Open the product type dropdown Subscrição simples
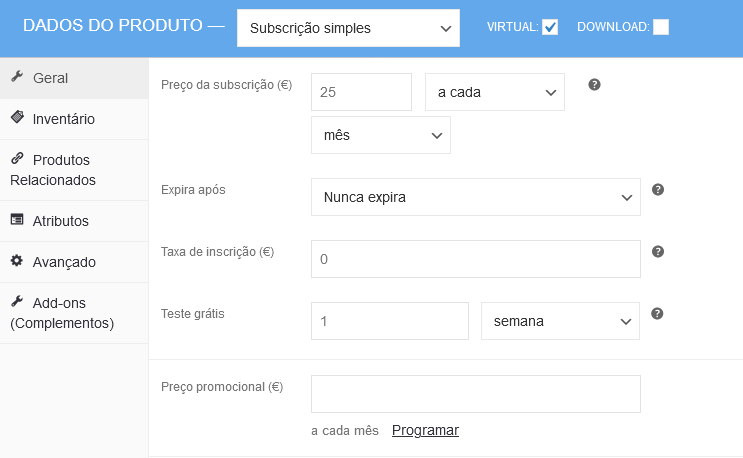 pyautogui.click(x=348, y=28)
